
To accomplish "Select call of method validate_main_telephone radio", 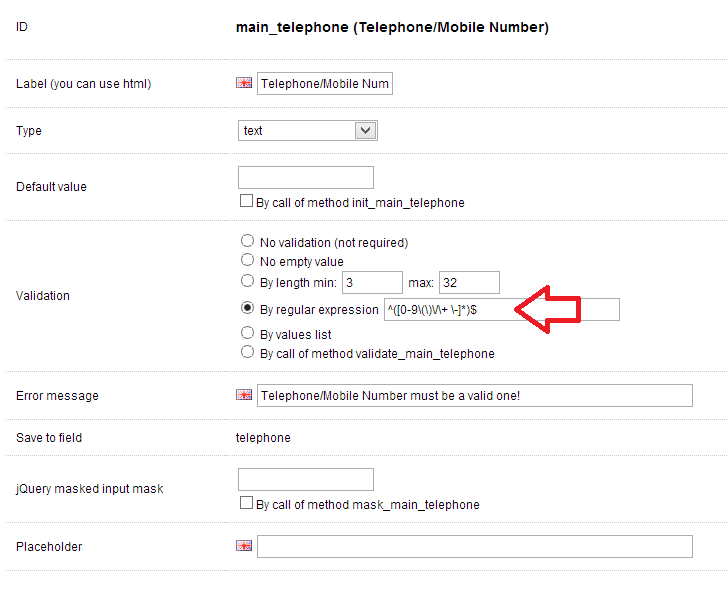I will point(248,352).
